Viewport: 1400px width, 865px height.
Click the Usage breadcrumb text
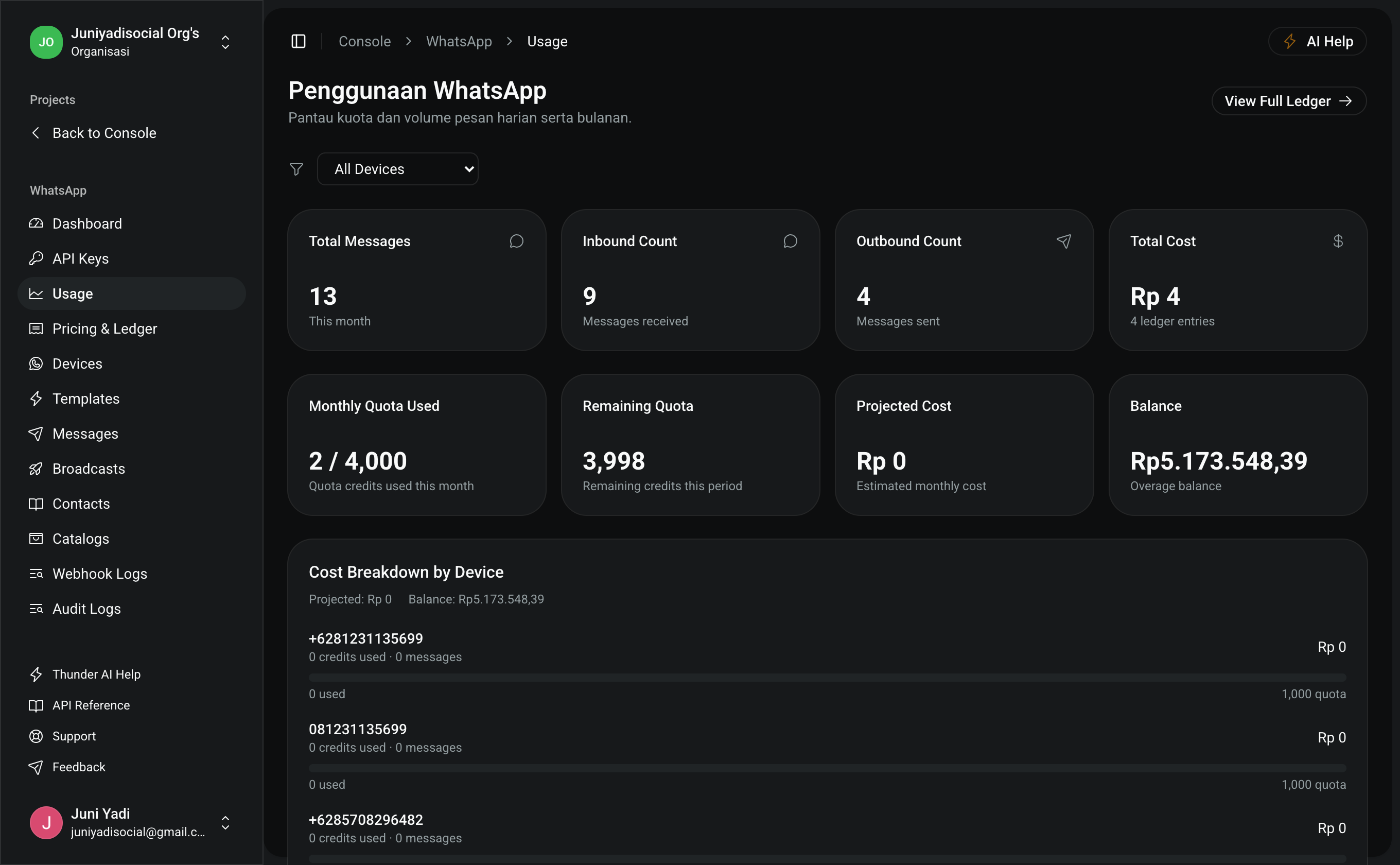coord(547,41)
